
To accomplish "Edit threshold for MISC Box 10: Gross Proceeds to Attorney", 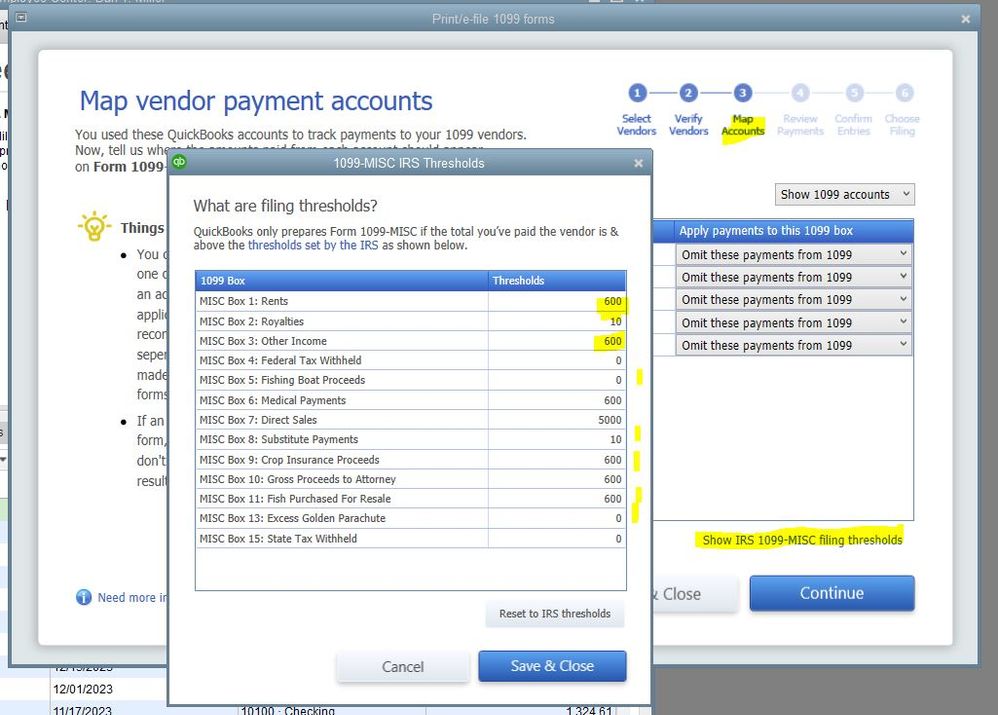I will click(557, 479).
